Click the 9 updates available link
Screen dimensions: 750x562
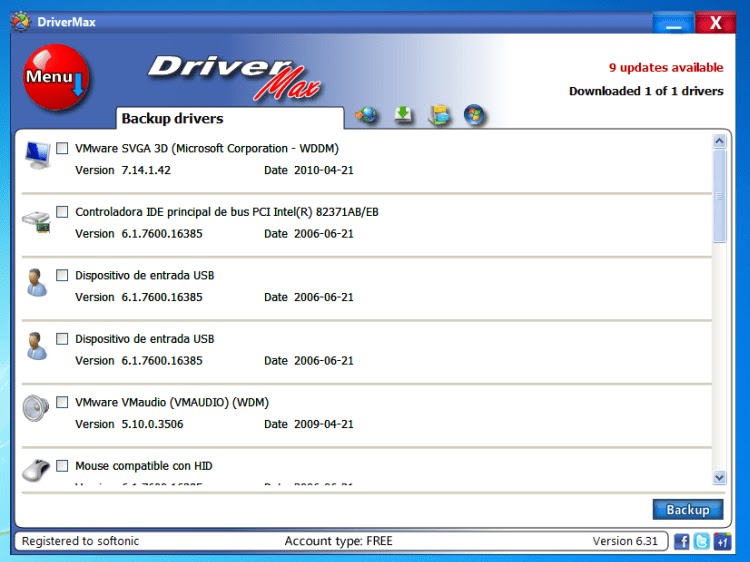click(x=666, y=68)
